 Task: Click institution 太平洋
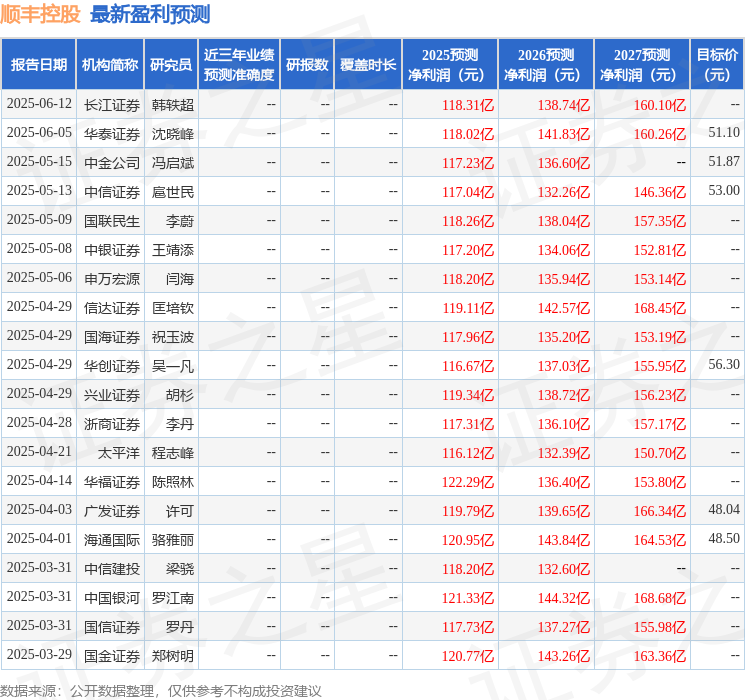[x=119, y=453]
